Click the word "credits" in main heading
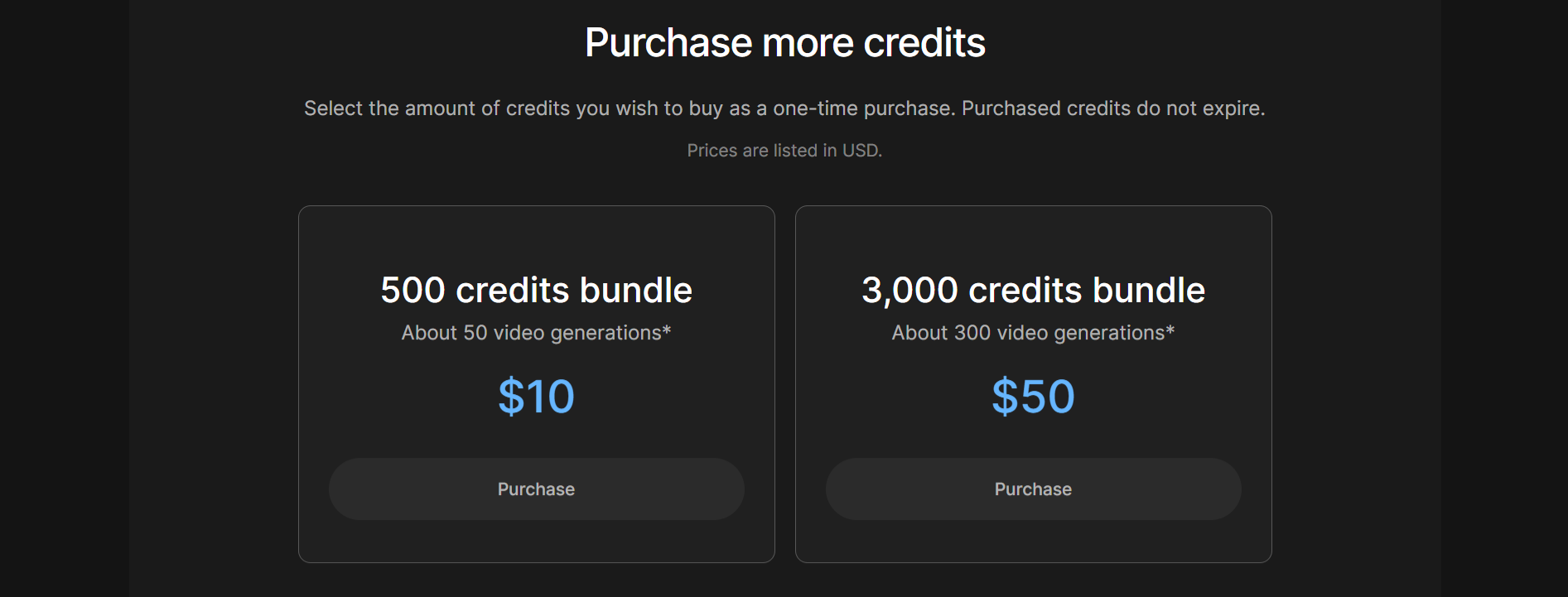Screen dimensions: 1568x597 click(x=924, y=43)
